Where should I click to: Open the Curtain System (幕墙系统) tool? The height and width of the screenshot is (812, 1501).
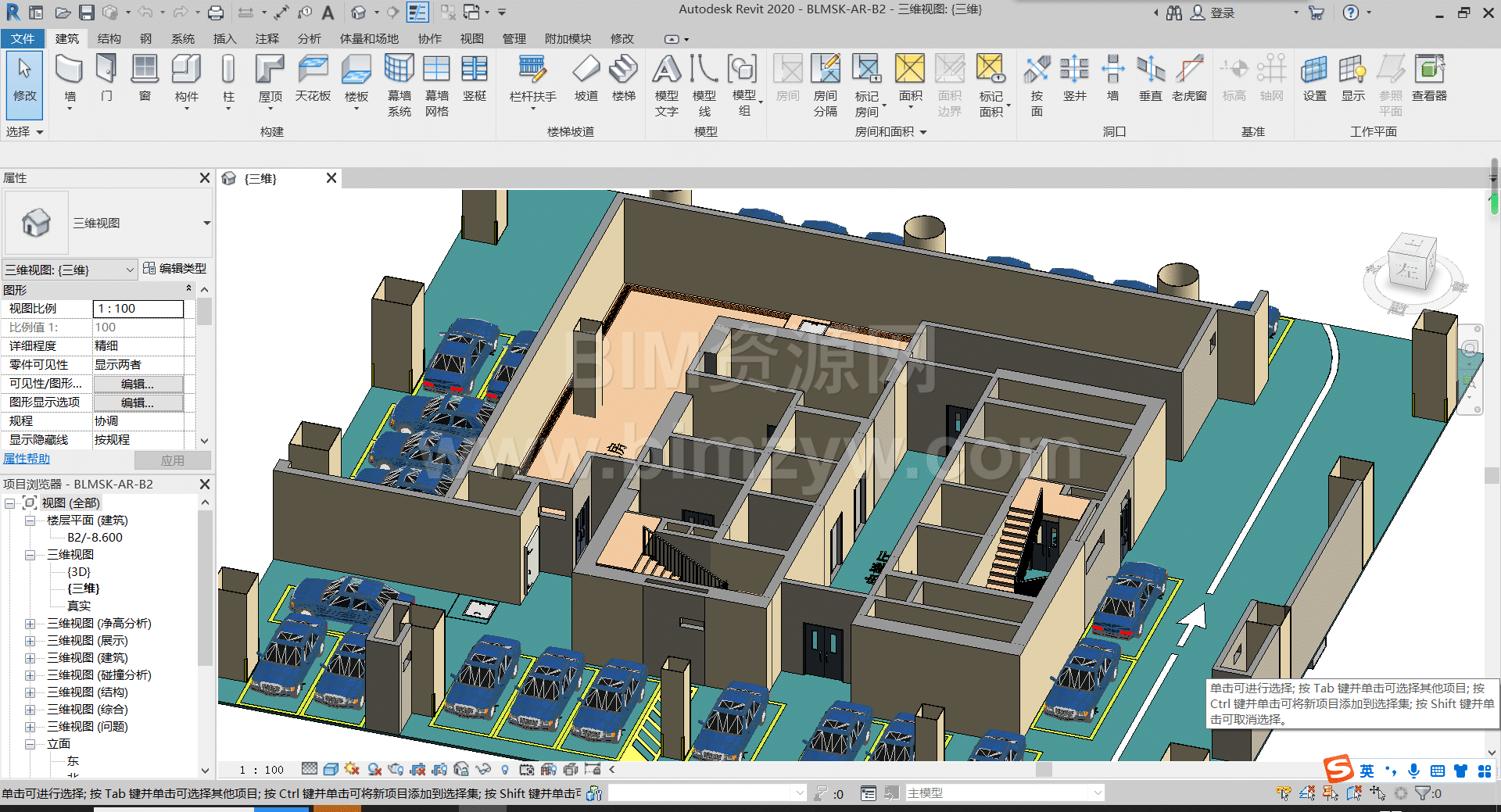(x=399, y=84)
